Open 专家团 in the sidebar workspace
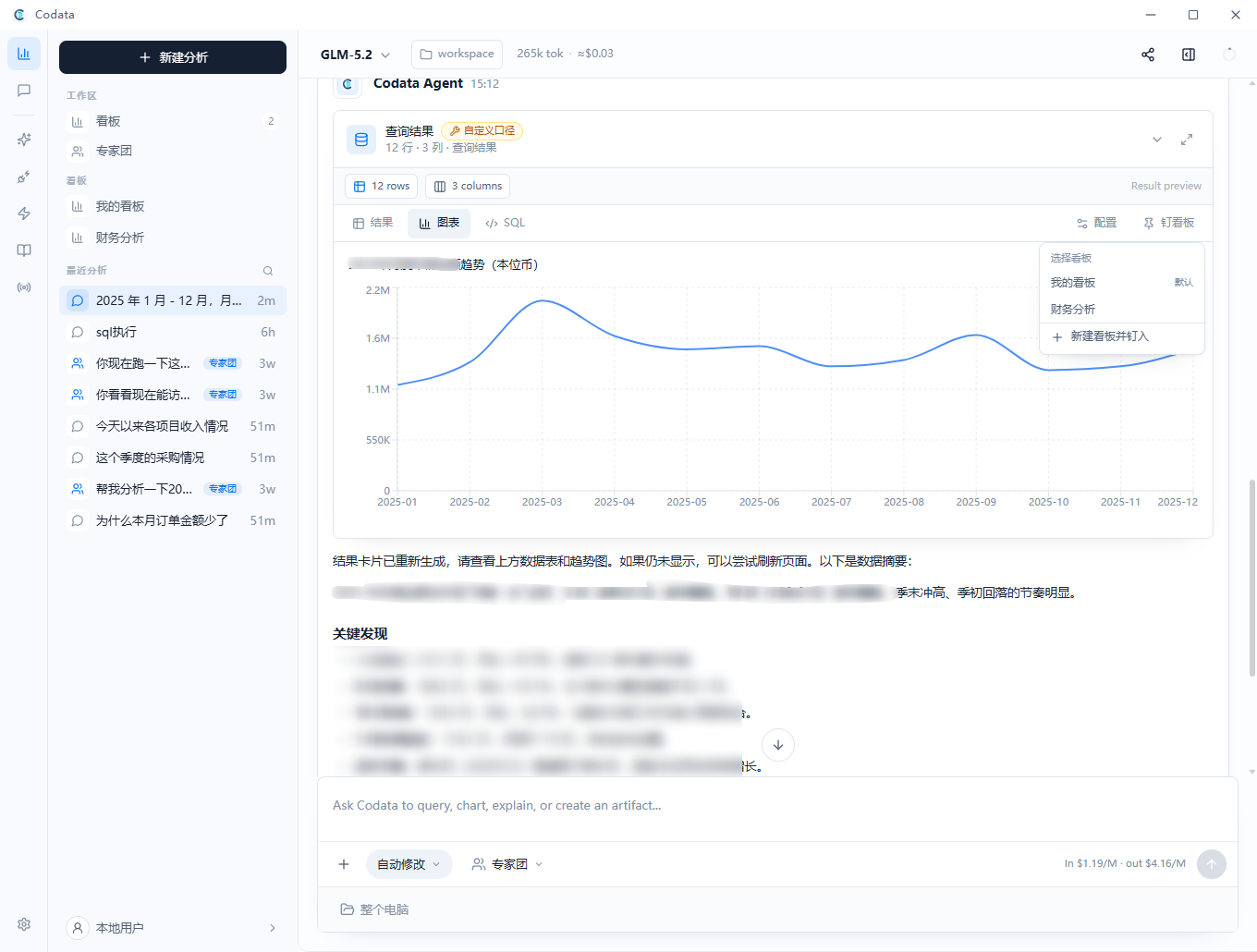 (173, 151)
